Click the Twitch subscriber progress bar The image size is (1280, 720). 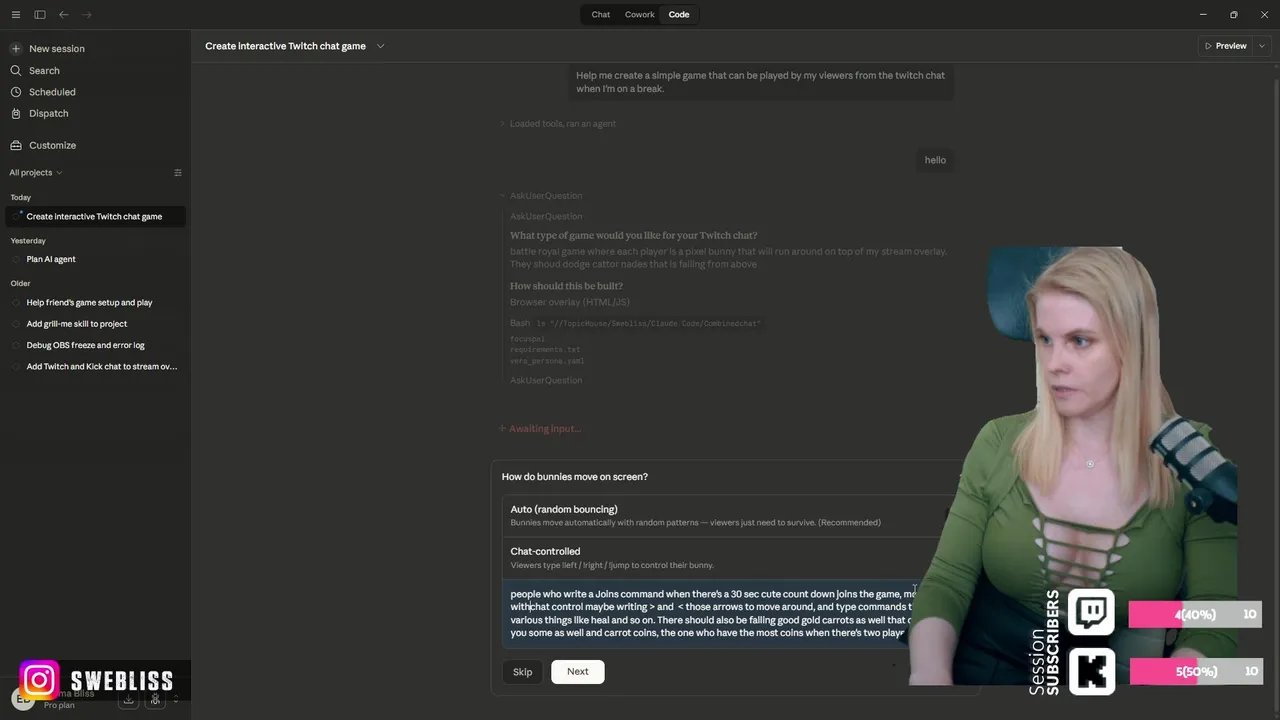(x=1195, y=615)
